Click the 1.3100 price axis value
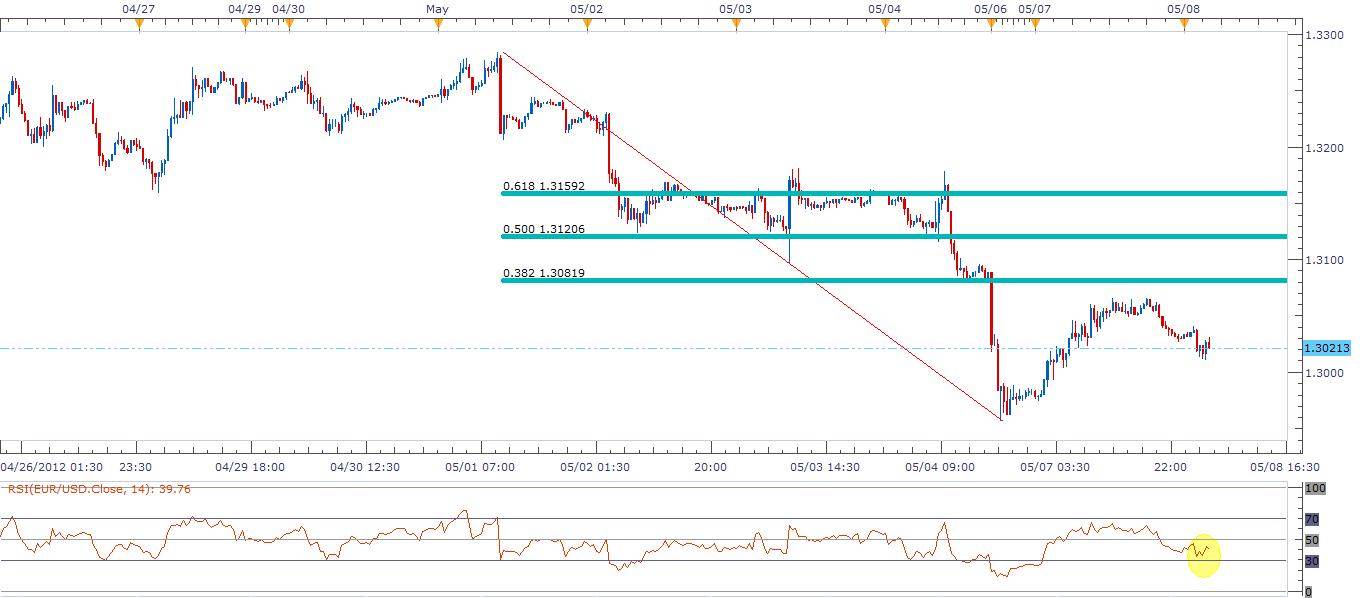Screen dimensions: 1360x598 tap(1323, 260)
